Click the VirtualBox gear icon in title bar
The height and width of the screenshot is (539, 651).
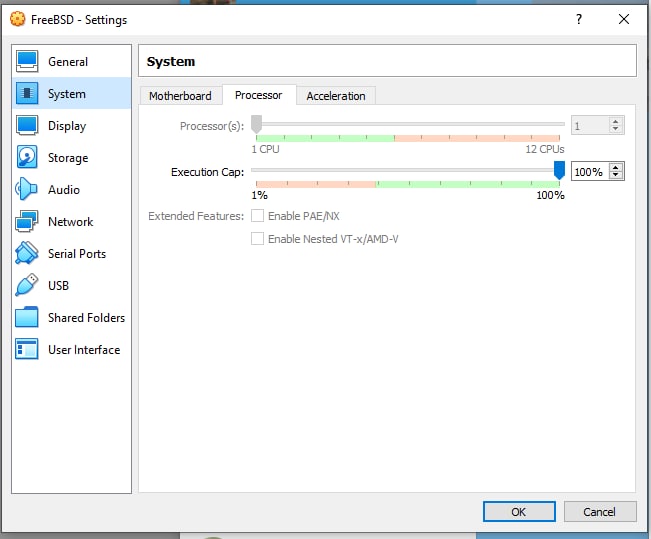coord(17,19)
